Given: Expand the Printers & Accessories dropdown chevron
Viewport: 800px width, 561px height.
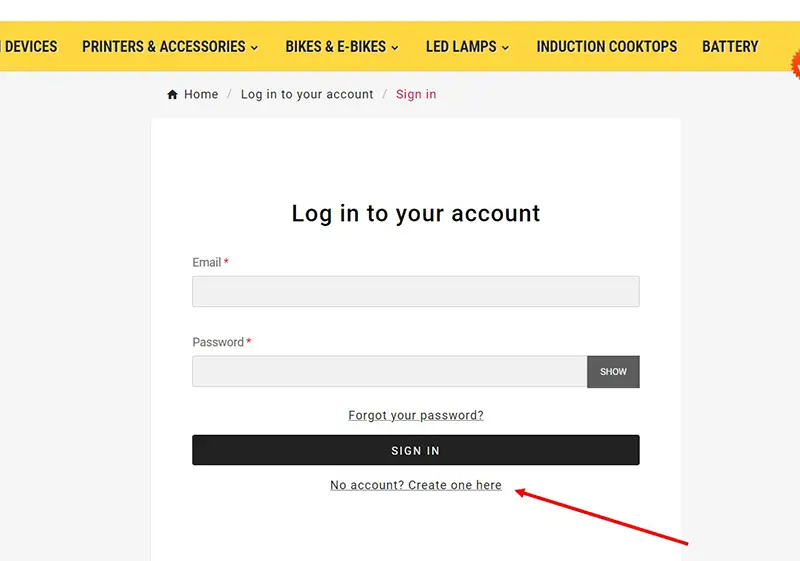Looking at the screenshot, I should point(254,48).
